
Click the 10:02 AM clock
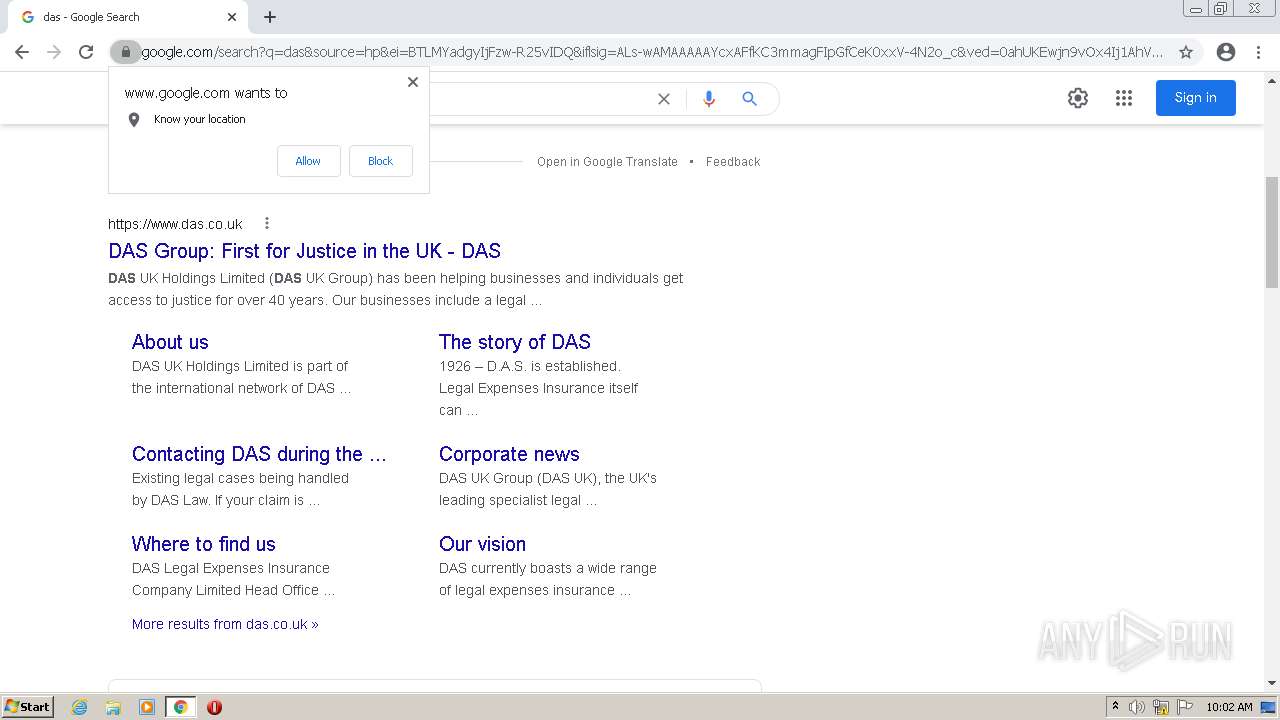coord(1229,707)
